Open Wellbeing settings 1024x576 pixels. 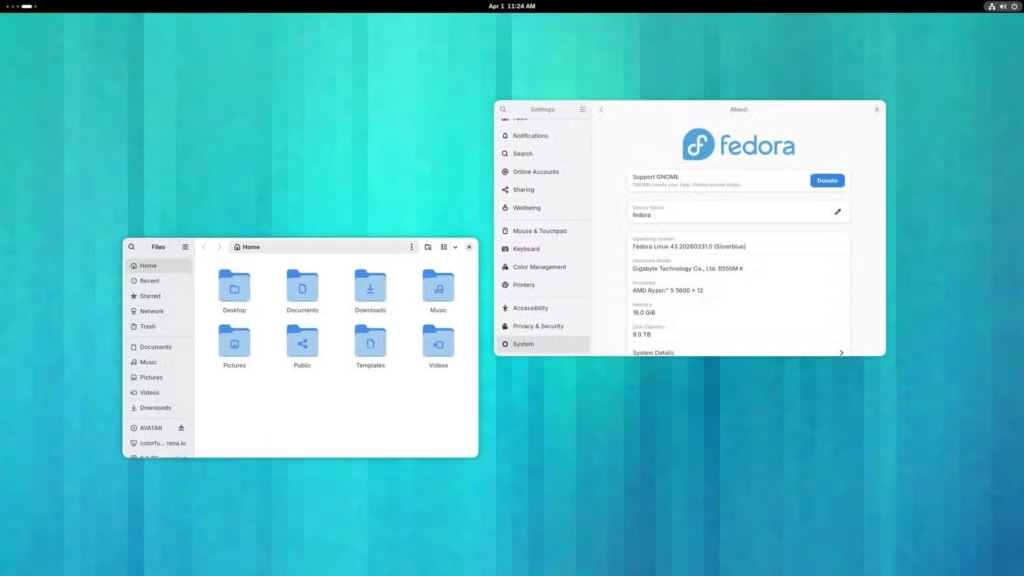click(x=543, y=208)
